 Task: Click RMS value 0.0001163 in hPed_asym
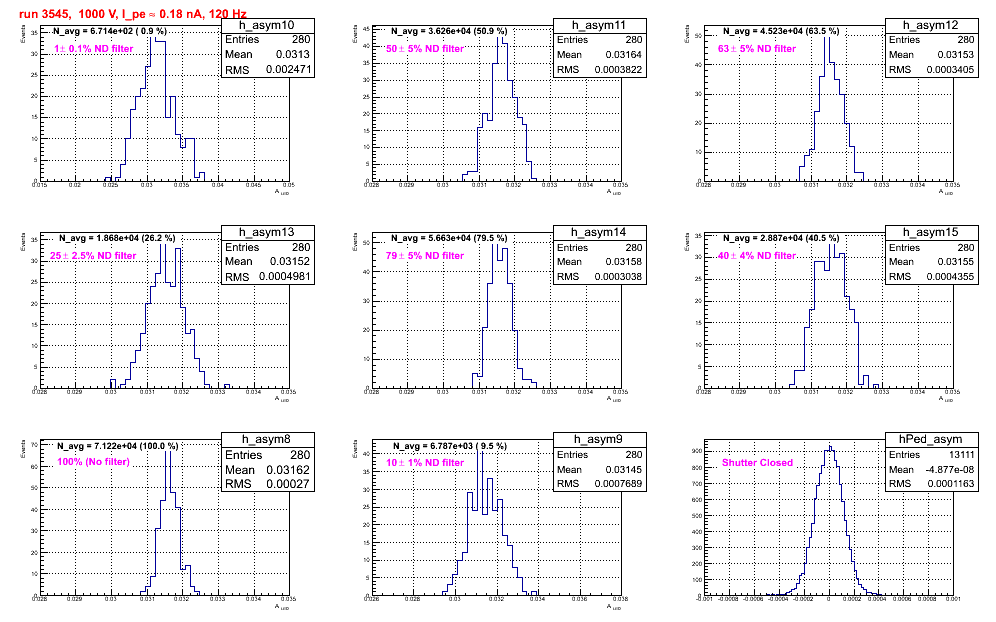pos(950,483)
